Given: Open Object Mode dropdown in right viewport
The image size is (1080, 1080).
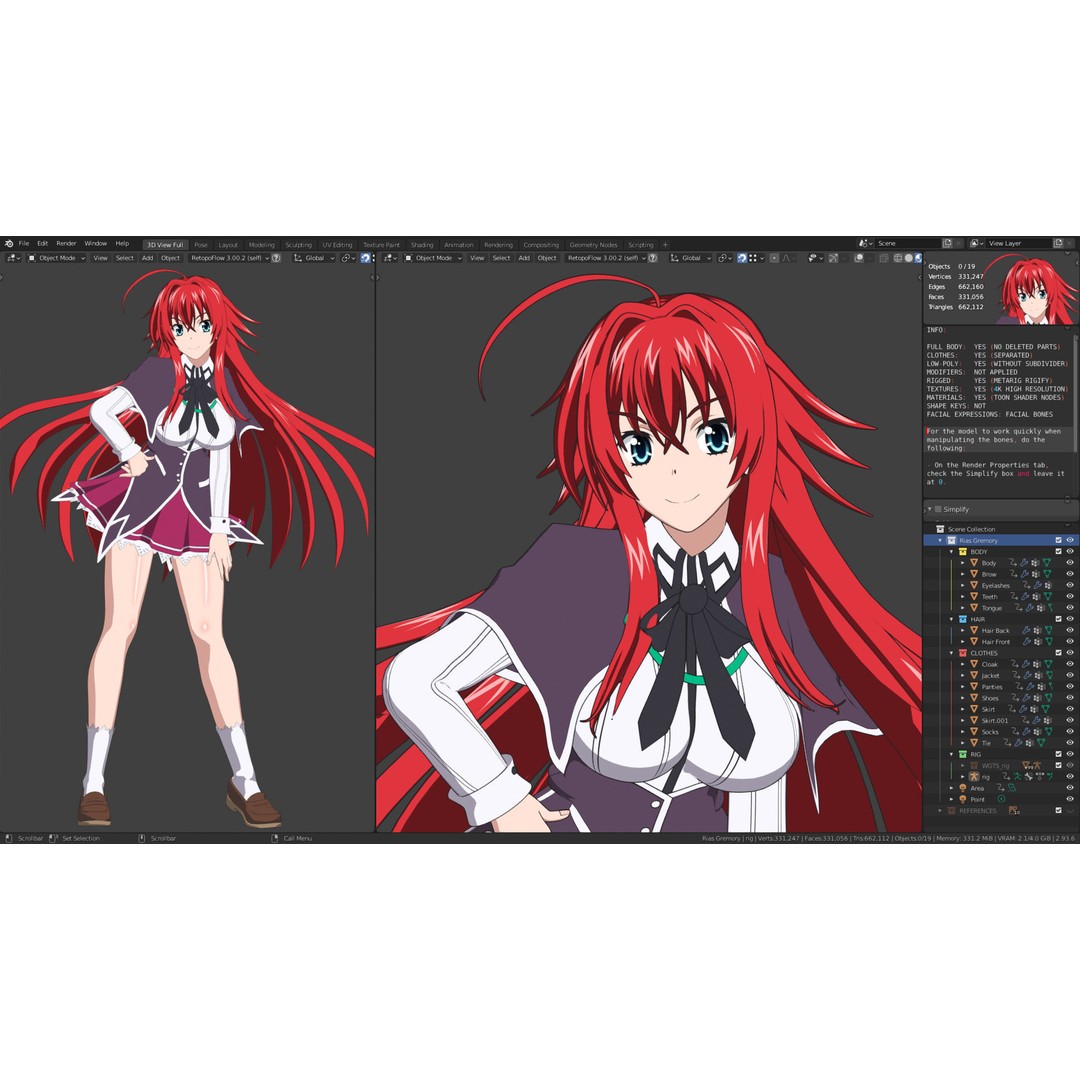Looking at the screenshot, I should [x=433, y=258].
